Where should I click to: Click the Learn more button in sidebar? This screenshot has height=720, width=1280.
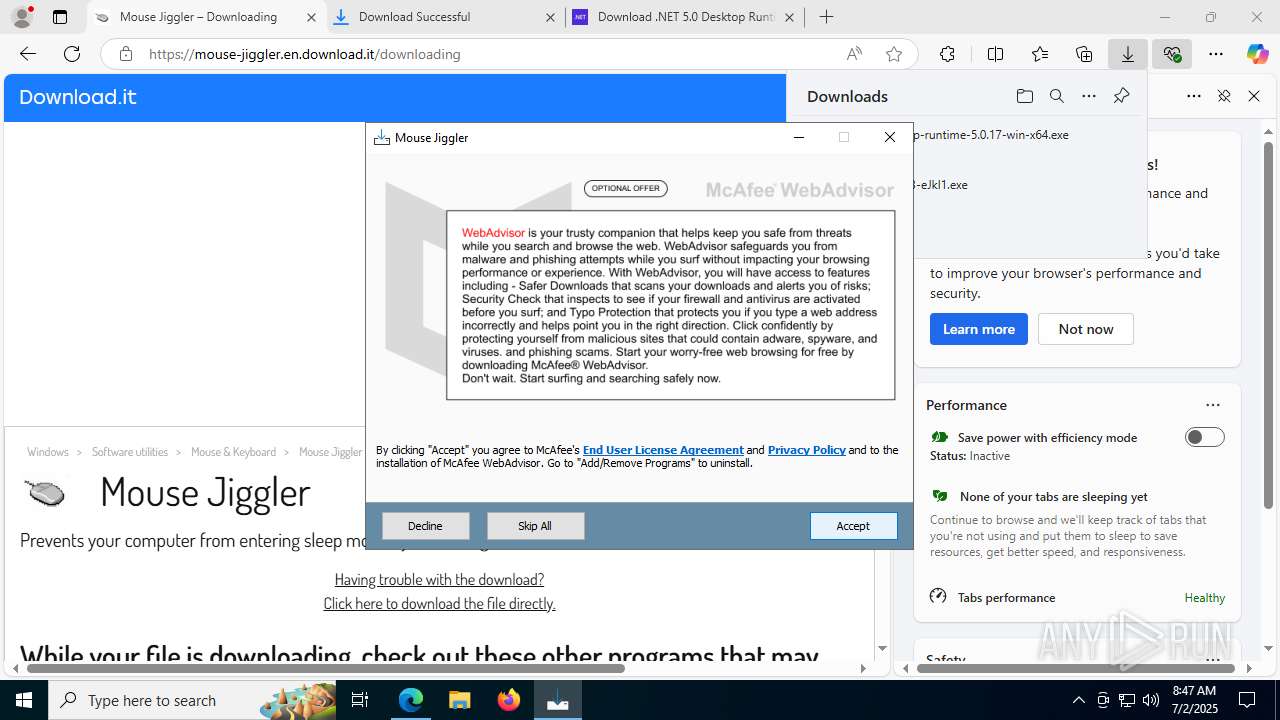tap(978, 329)
